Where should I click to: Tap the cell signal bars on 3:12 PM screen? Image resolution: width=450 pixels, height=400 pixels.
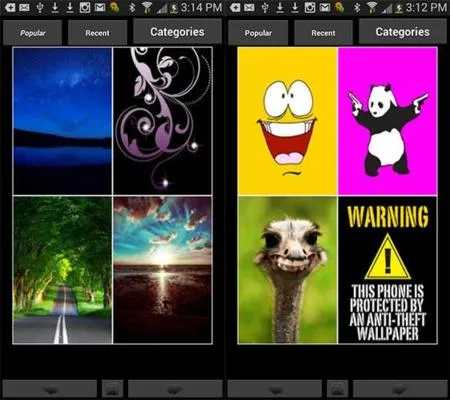[x=387, y=8]
